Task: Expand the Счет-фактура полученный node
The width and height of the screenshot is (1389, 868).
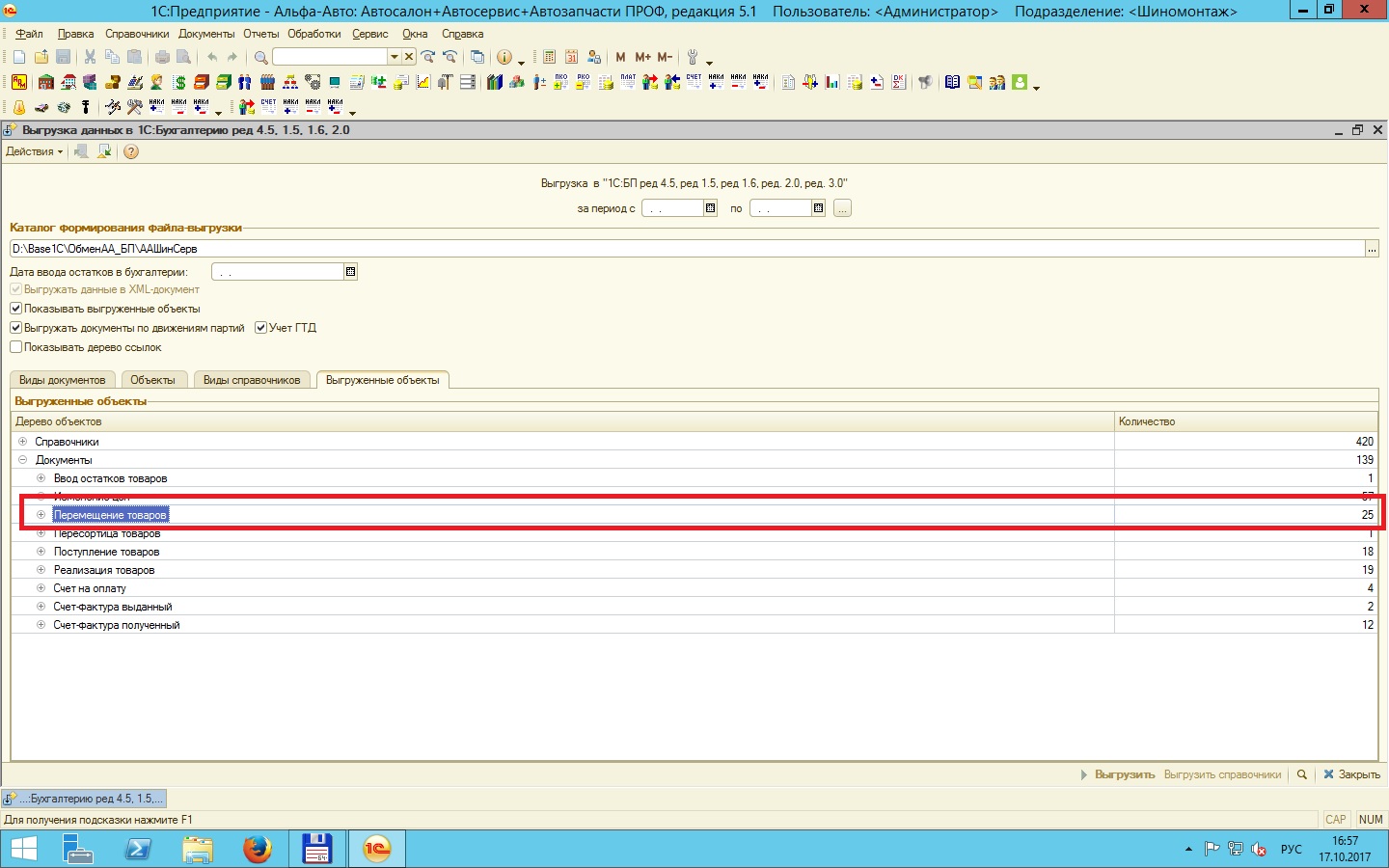Action: (41, 625)
